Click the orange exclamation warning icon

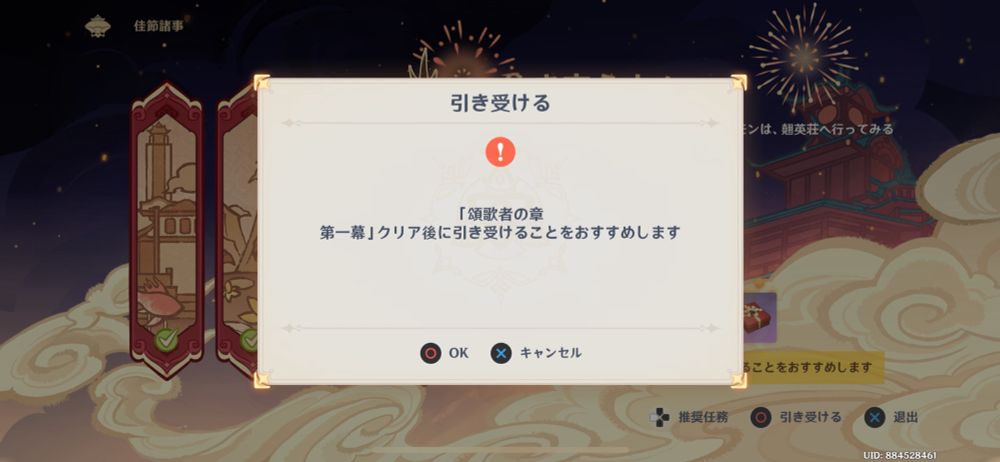coord(500,152)
